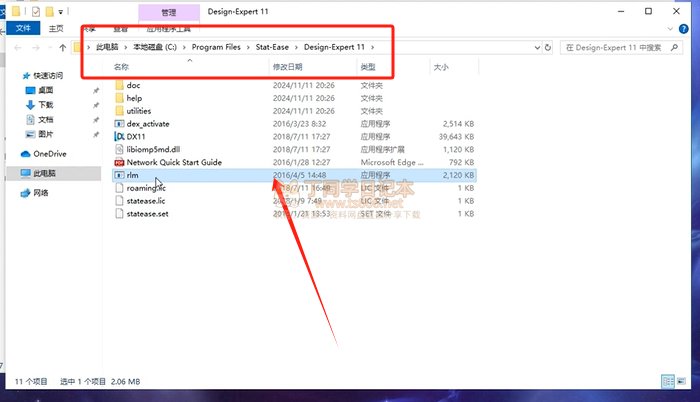Open the doc folder
Viewport: 700px width, 402px height.
[x=133, y=85]
